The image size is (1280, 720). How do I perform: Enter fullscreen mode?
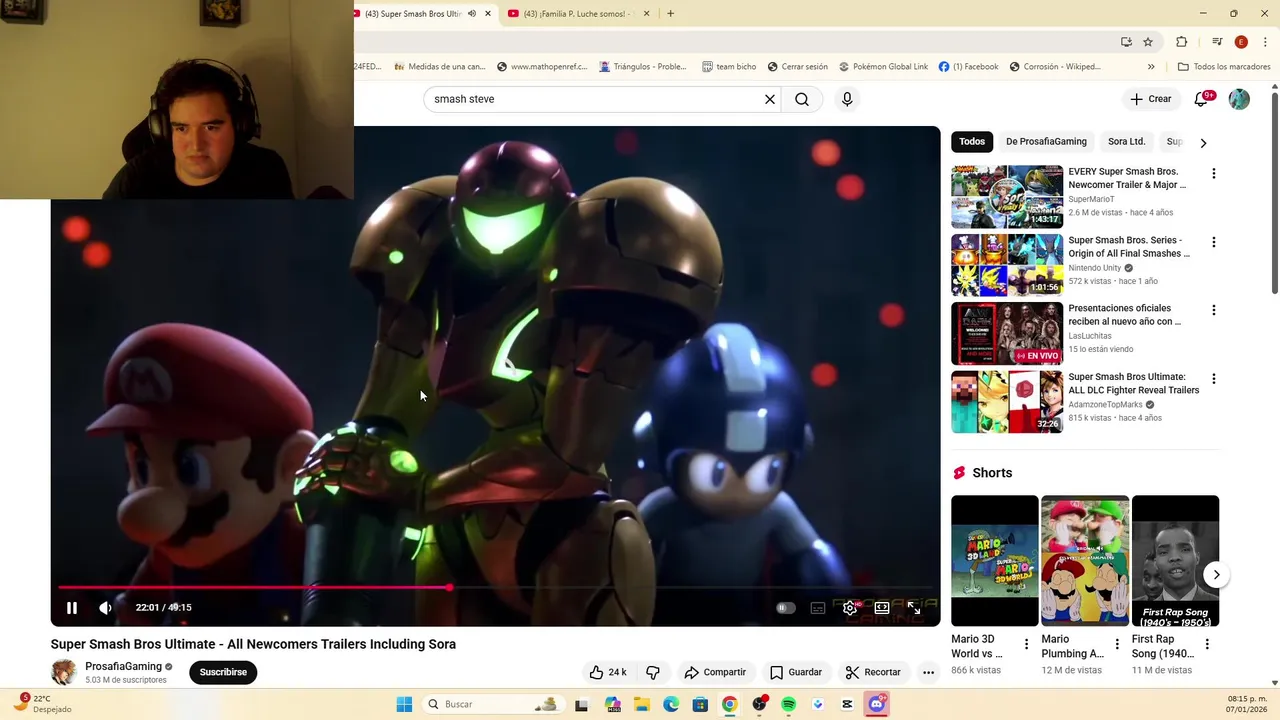coord(914,608)
